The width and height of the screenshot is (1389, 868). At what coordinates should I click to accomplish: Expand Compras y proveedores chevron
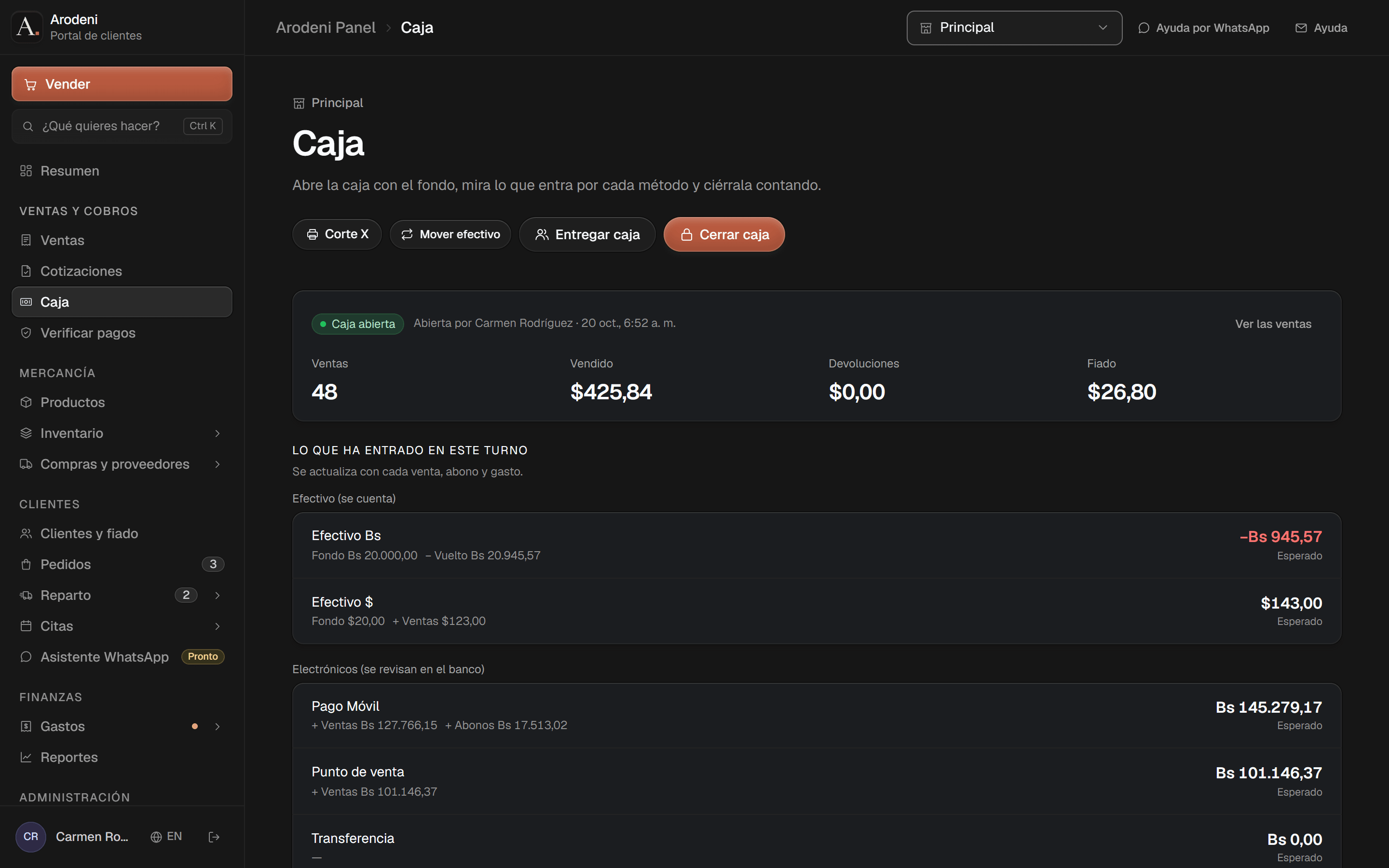click(218, 464)
